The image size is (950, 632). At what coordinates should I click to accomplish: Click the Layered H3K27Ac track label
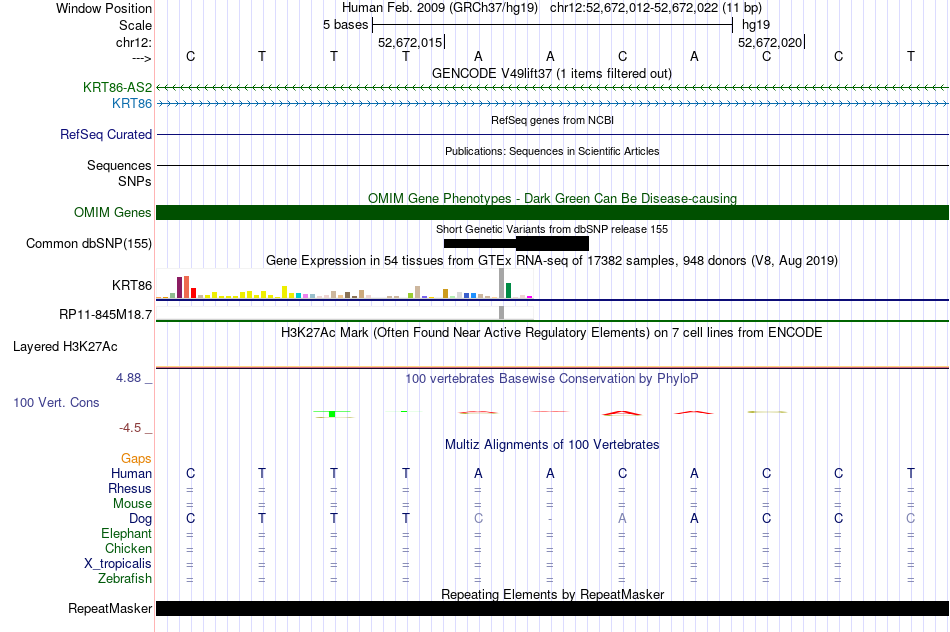(65, 347)
